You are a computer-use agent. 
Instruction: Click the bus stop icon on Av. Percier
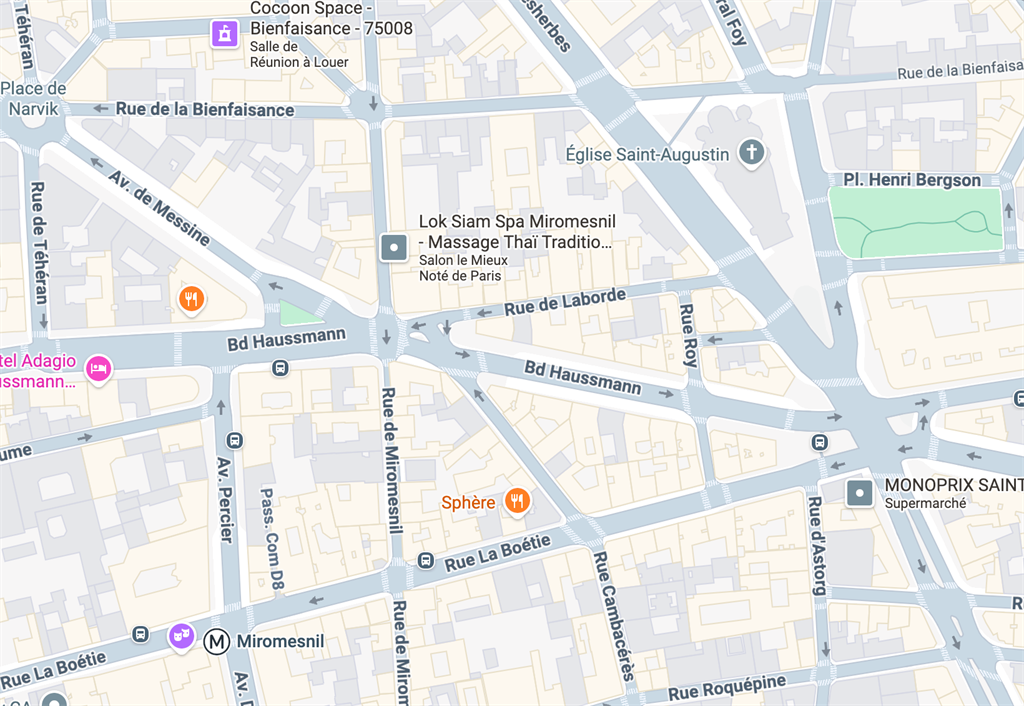point(235,441)
